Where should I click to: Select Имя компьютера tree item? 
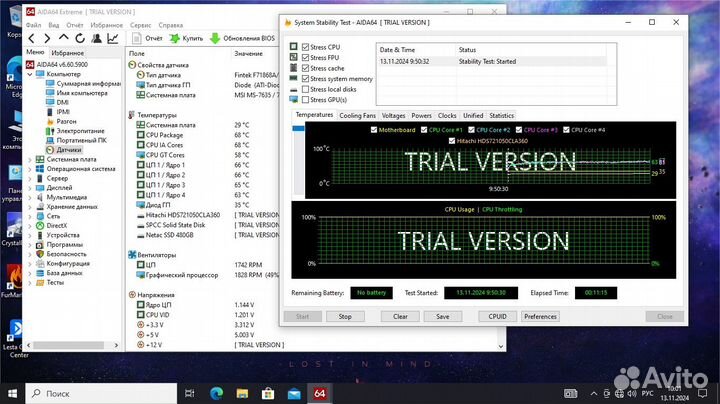(x=77, y=93)
